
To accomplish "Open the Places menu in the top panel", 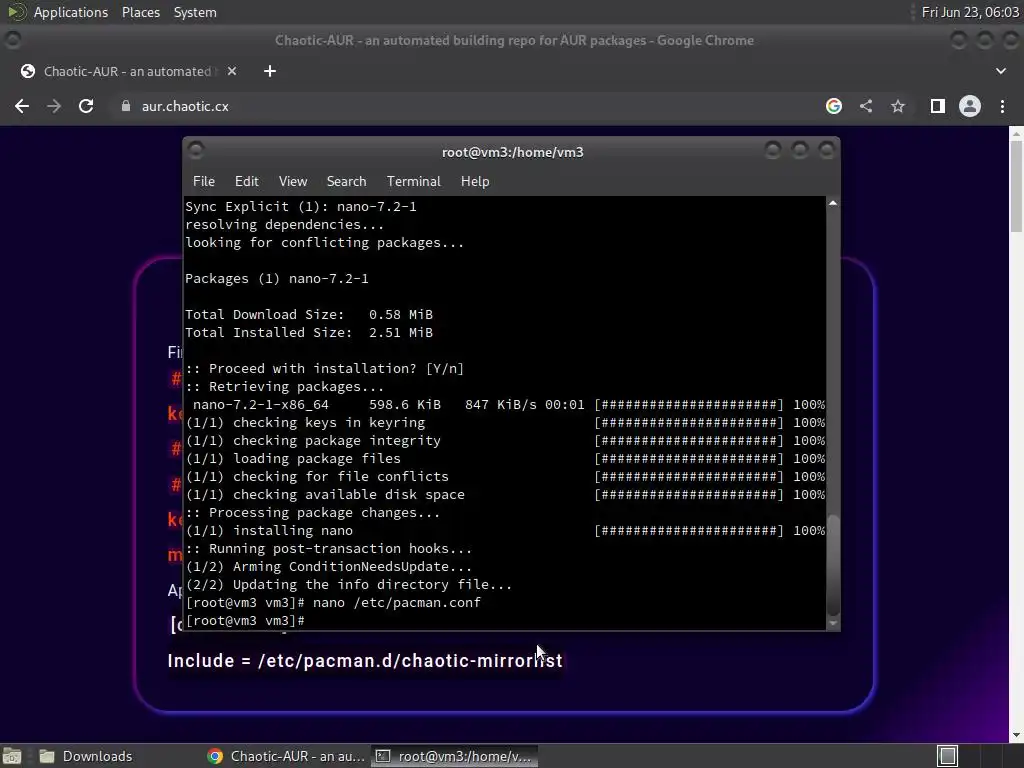I will [x=141, y=12].
